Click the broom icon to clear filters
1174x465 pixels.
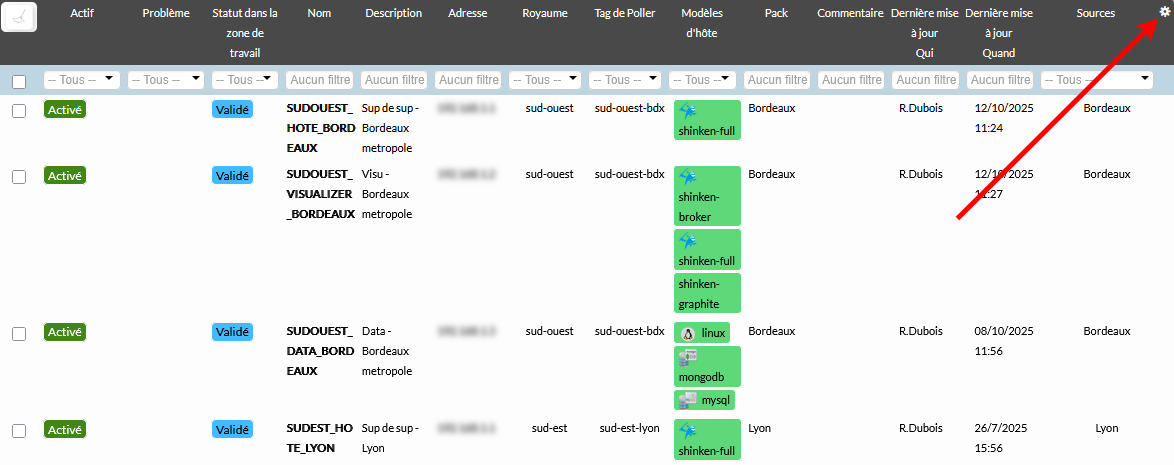[x=19, y=17]
